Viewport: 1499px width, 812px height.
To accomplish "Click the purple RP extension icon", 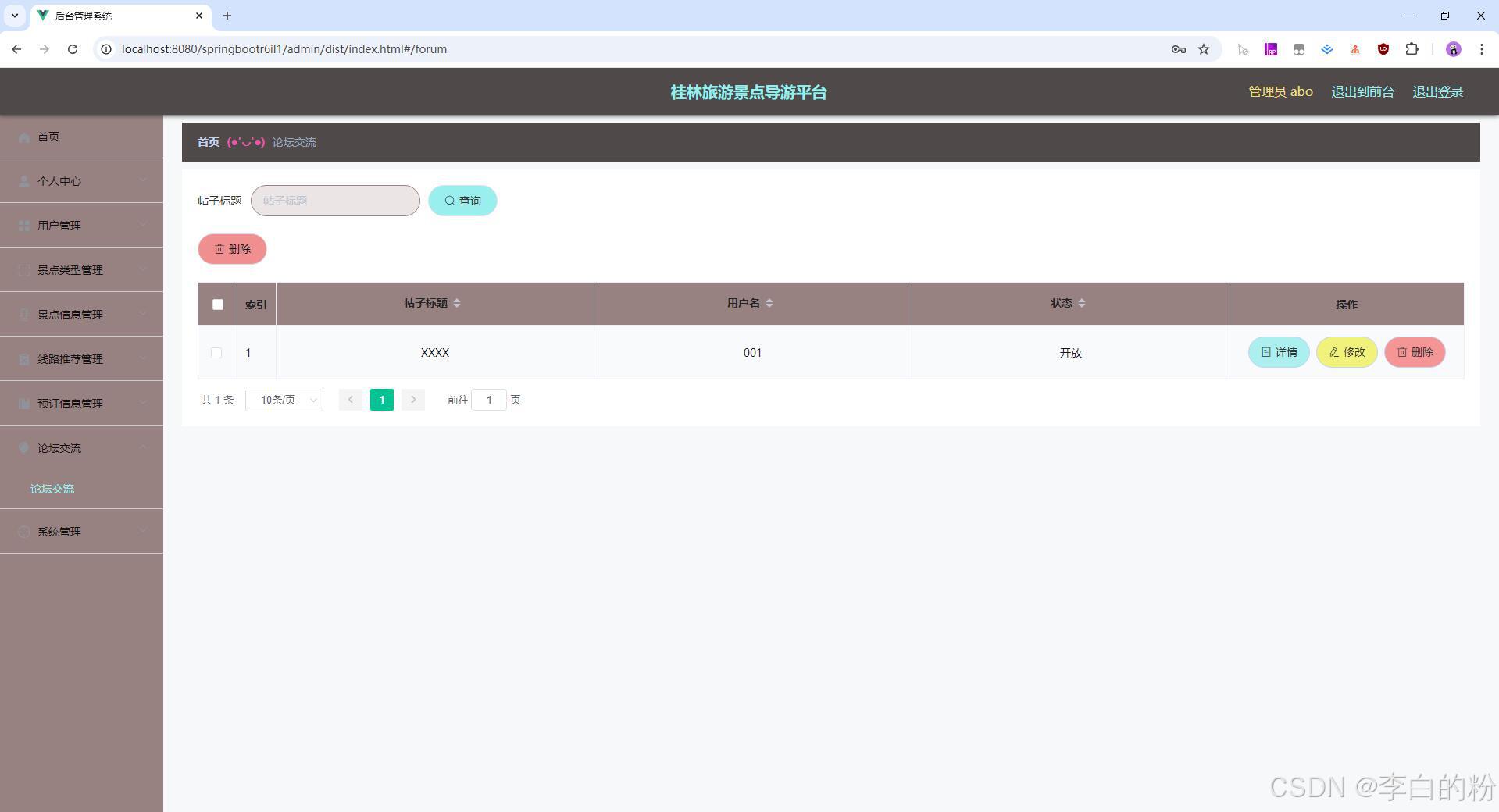I will click(1271, 49).
